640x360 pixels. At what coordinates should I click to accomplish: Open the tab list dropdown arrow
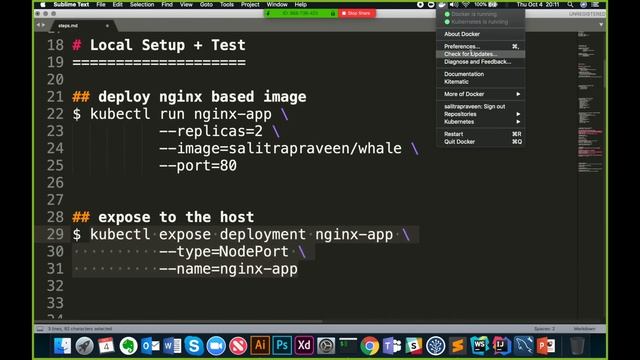point(601,24)
